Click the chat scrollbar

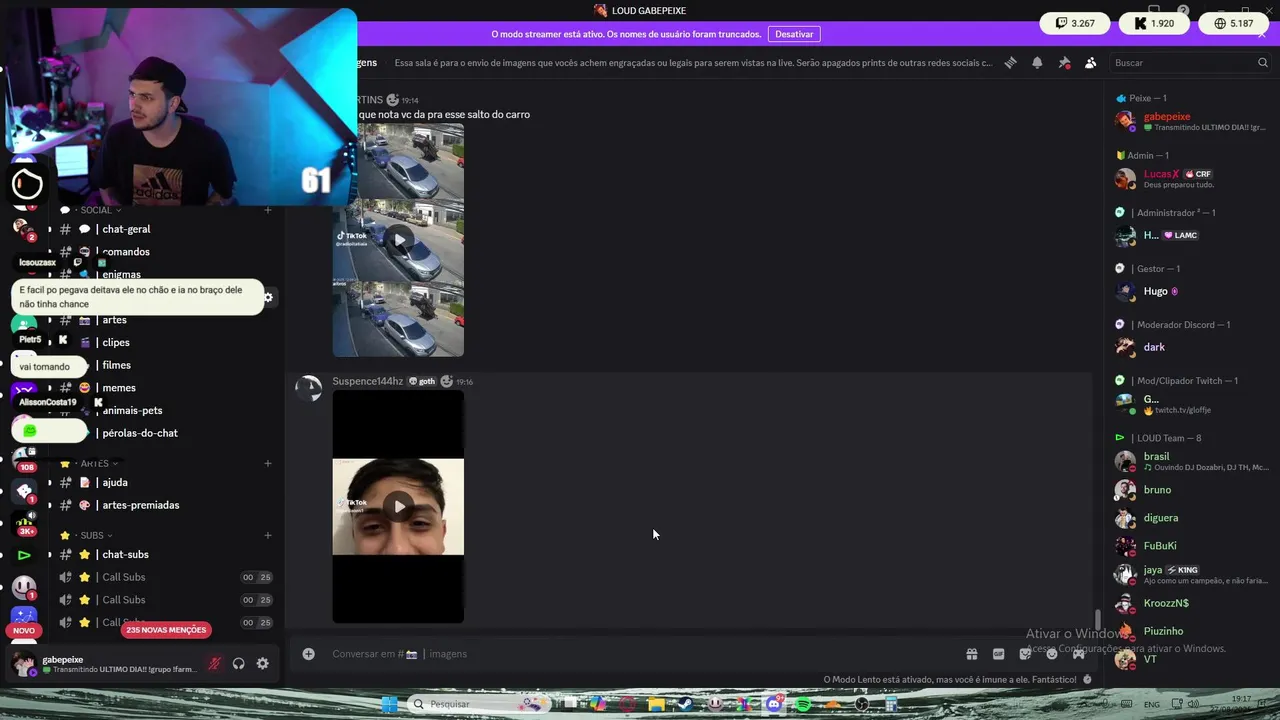(1097, 621)
